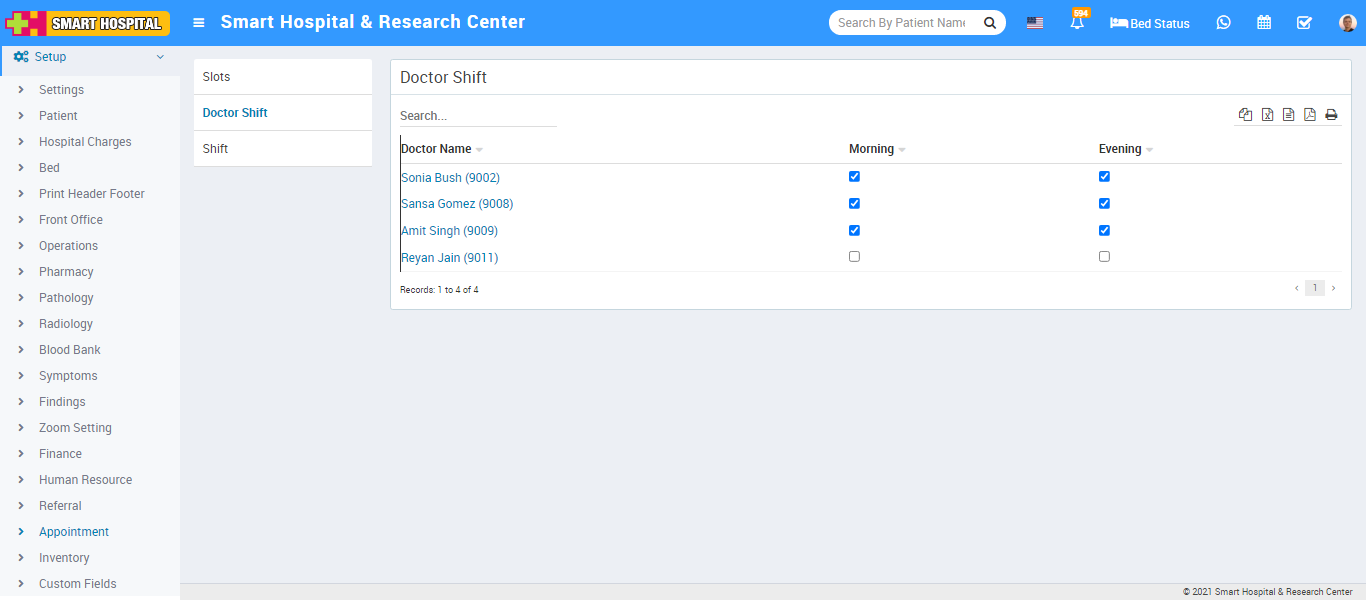Open the task checklist icon

(x=1304, y=23)
